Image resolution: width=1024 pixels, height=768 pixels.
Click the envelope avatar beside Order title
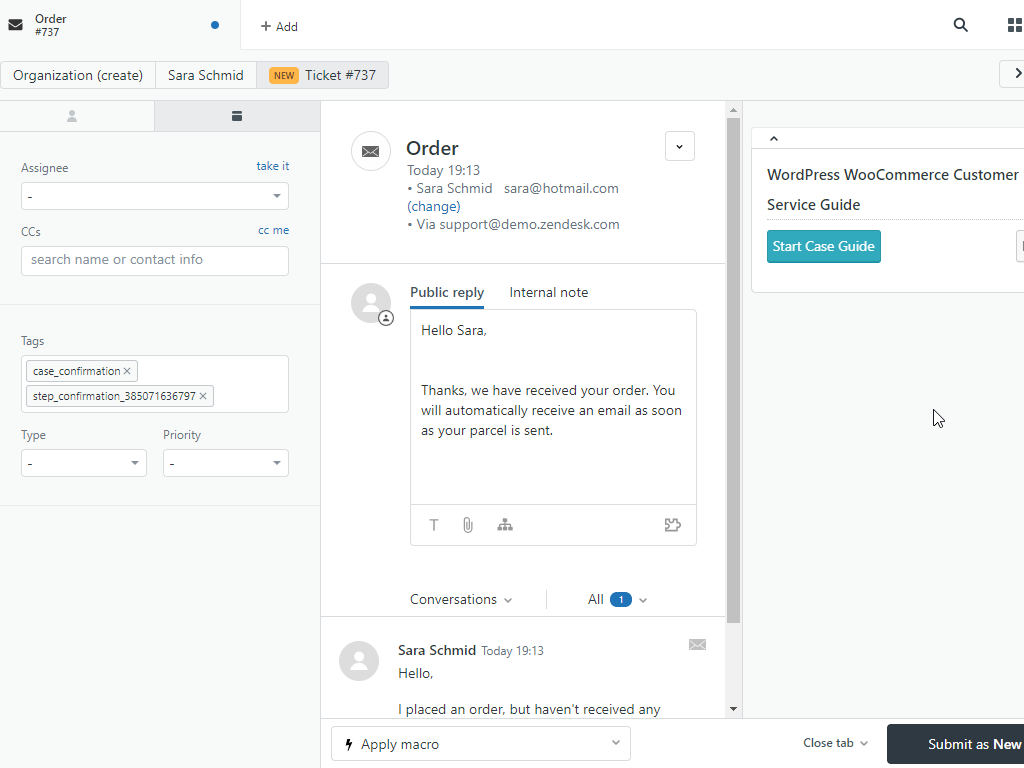click(371, 151)
